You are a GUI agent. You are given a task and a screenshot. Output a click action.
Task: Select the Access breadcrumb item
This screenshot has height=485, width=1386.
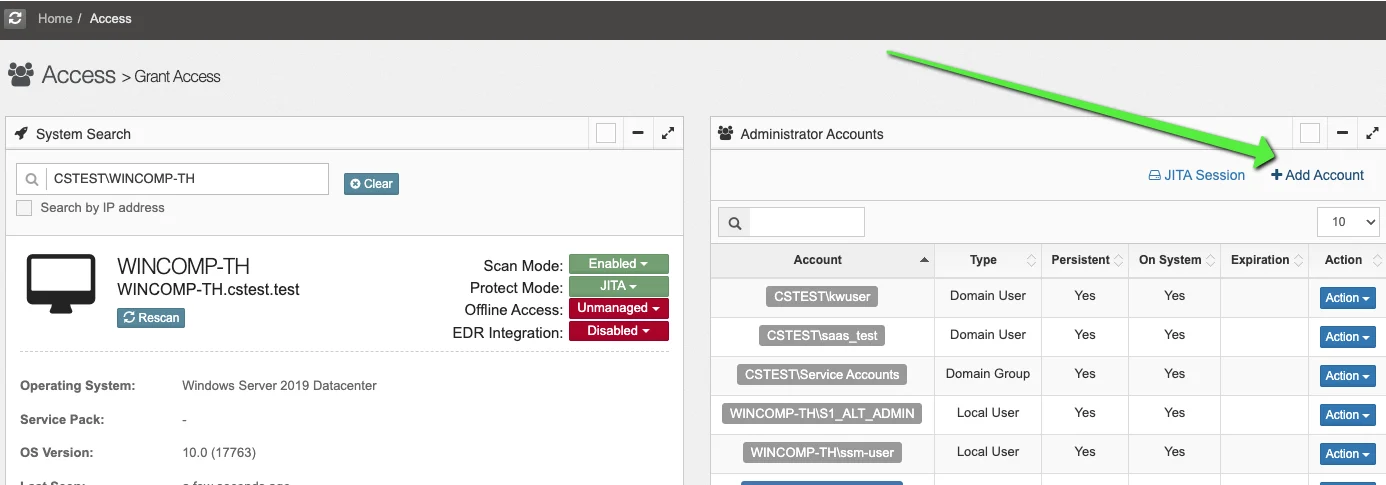point(111,19)
